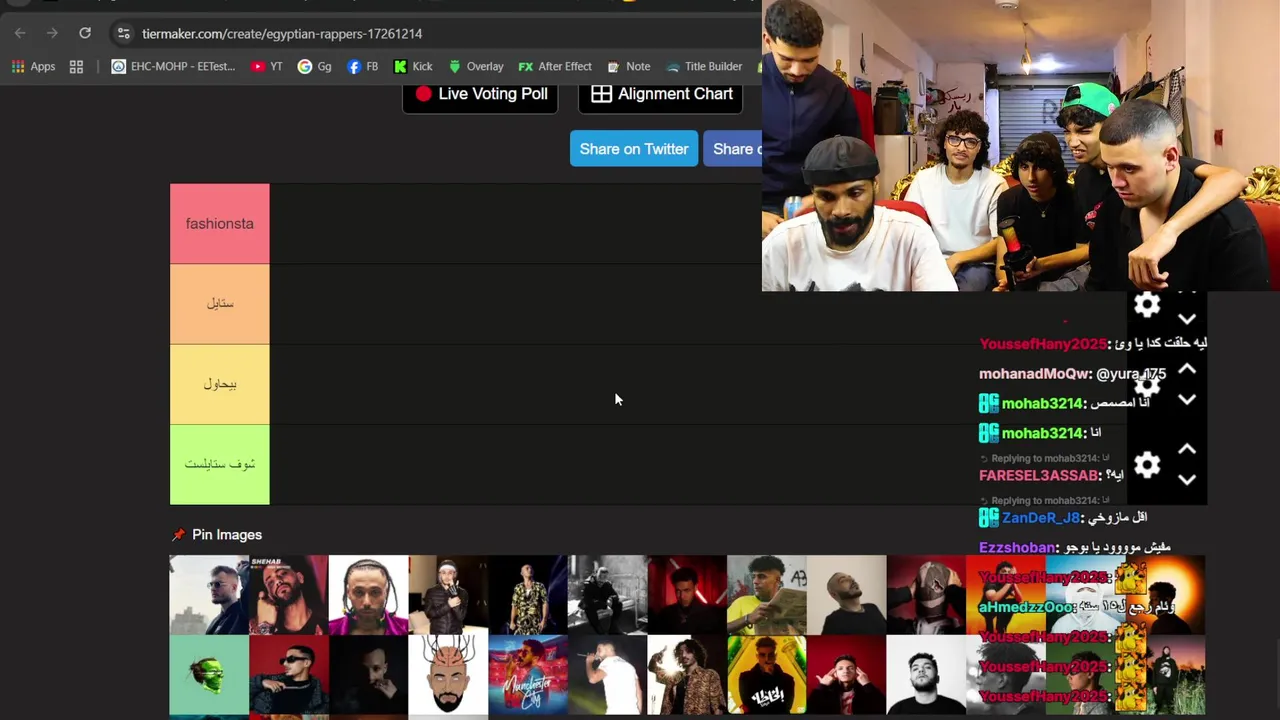1280x720 pixels.
Task: Open the Kick bookmark
Action: coord(413,66)
